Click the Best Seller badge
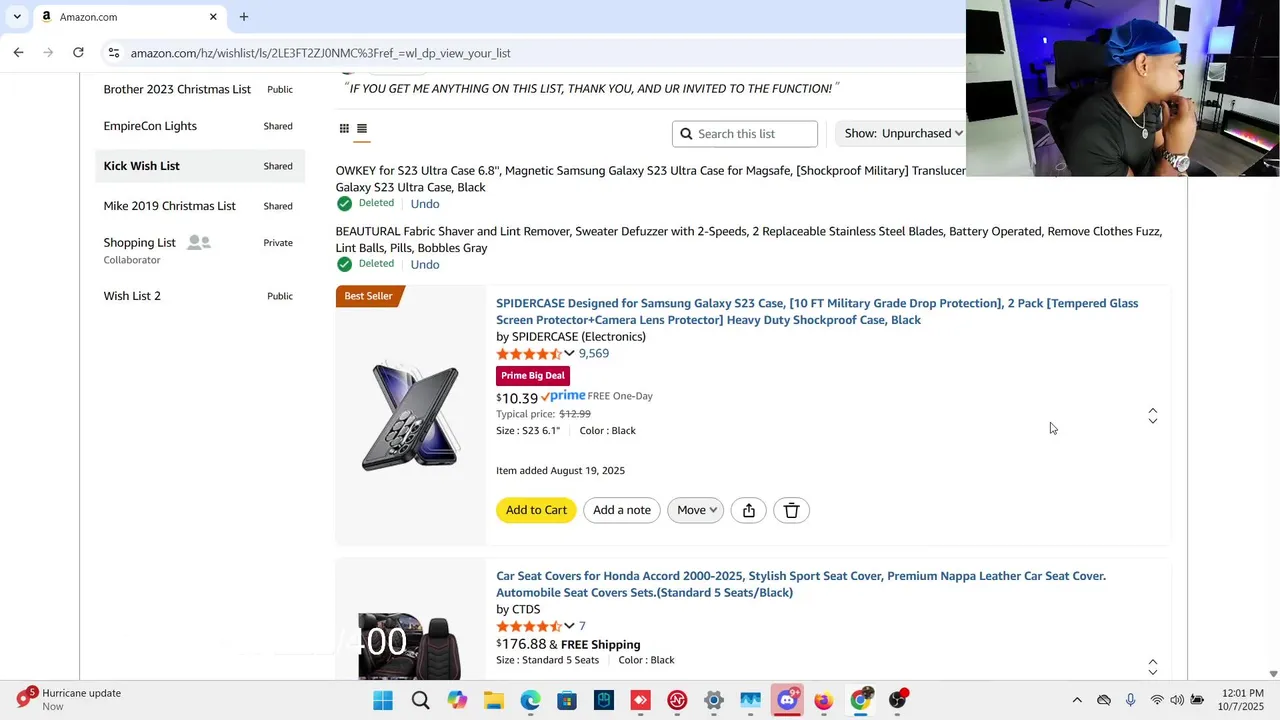Viewport: 1280px width, 720px height. click(x=370, y=296)
